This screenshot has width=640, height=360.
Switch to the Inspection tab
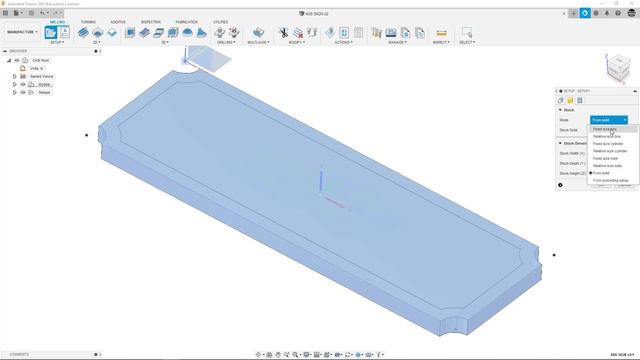[x=151, y=22]
